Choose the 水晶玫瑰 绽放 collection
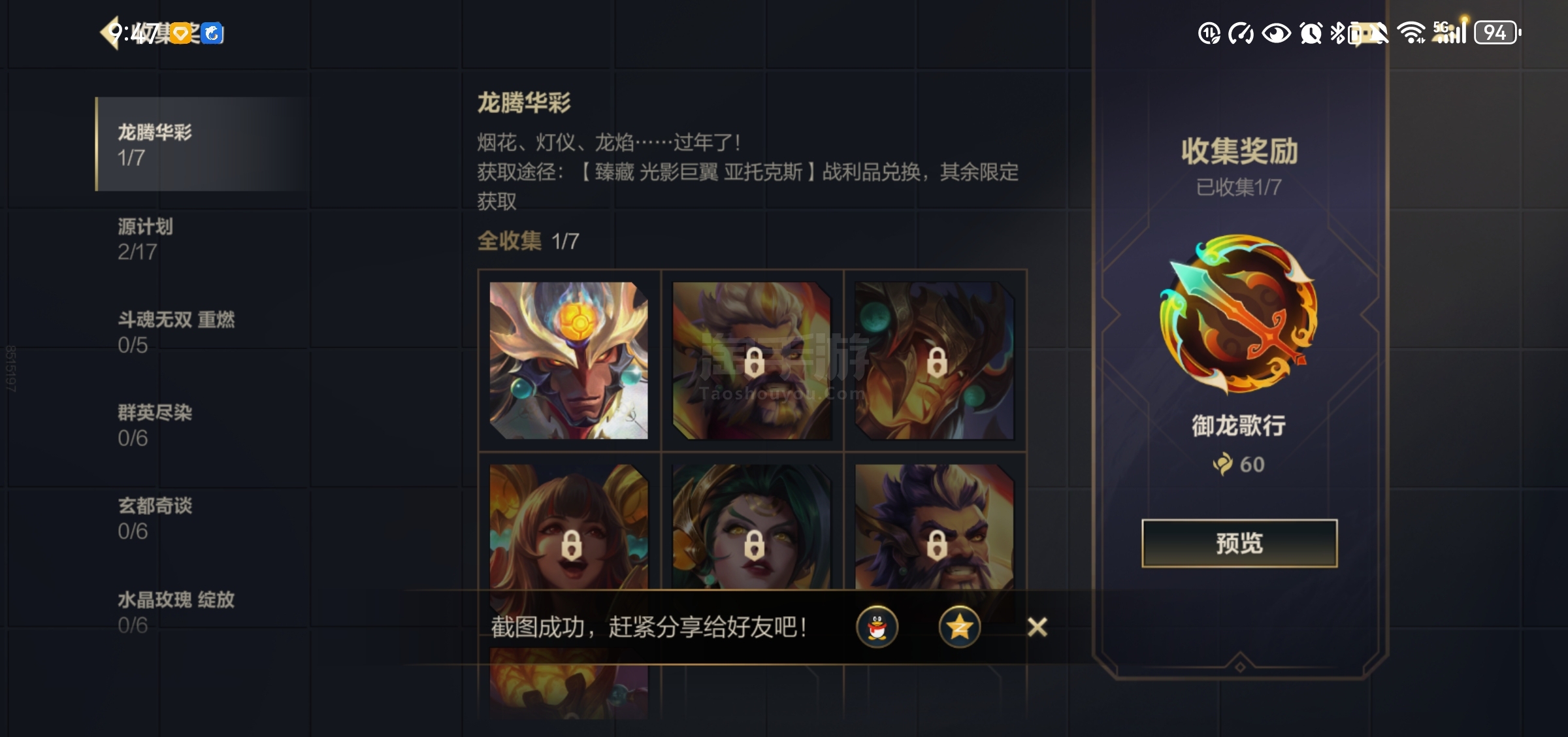Image resolution: width=1568 pixels, height=737 pixels. click(x=203, y=612)
